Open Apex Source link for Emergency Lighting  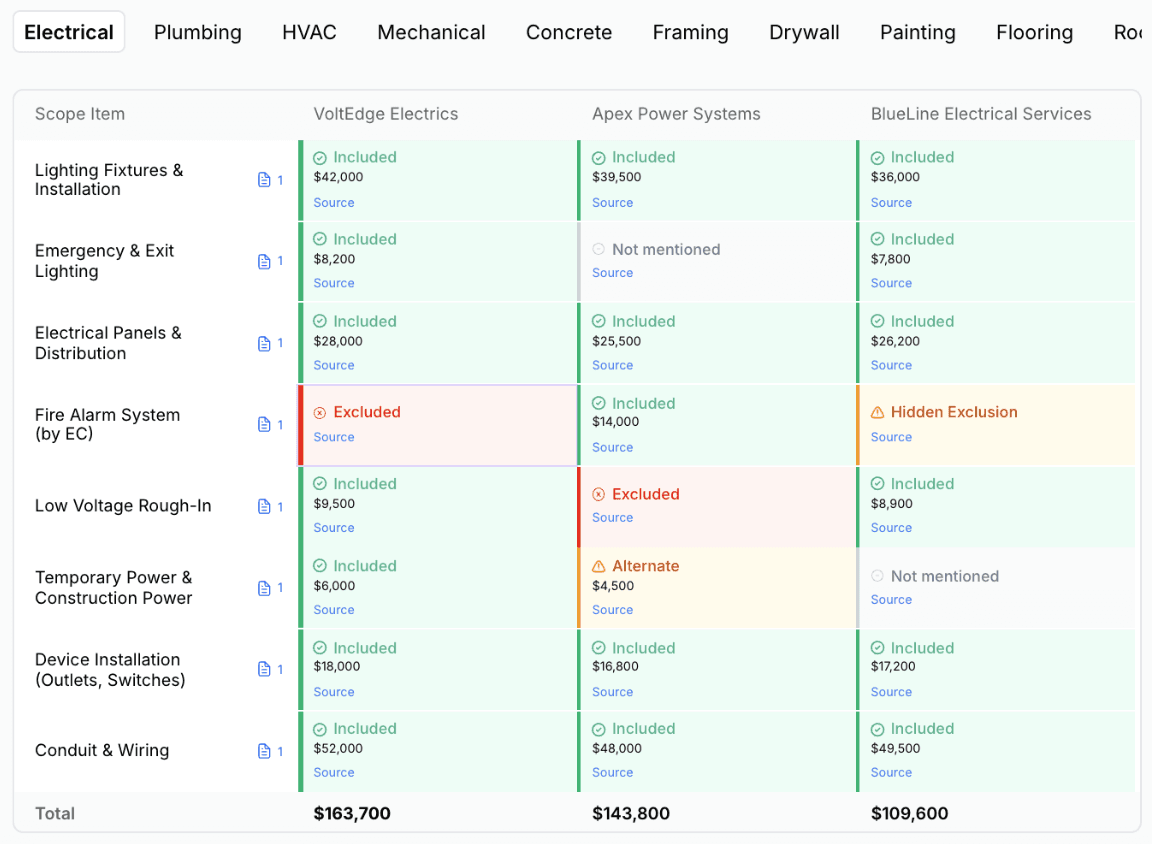613,273
